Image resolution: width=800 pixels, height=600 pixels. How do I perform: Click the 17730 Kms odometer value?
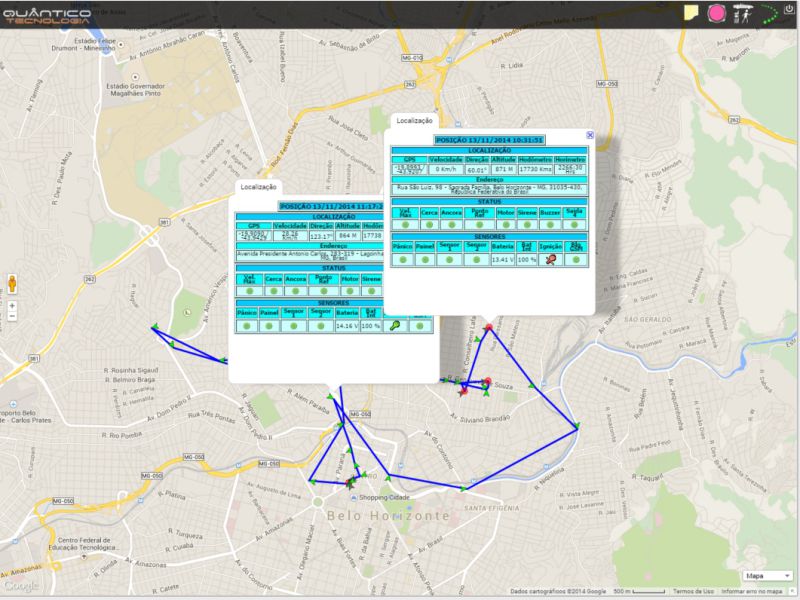click(535, 169)
